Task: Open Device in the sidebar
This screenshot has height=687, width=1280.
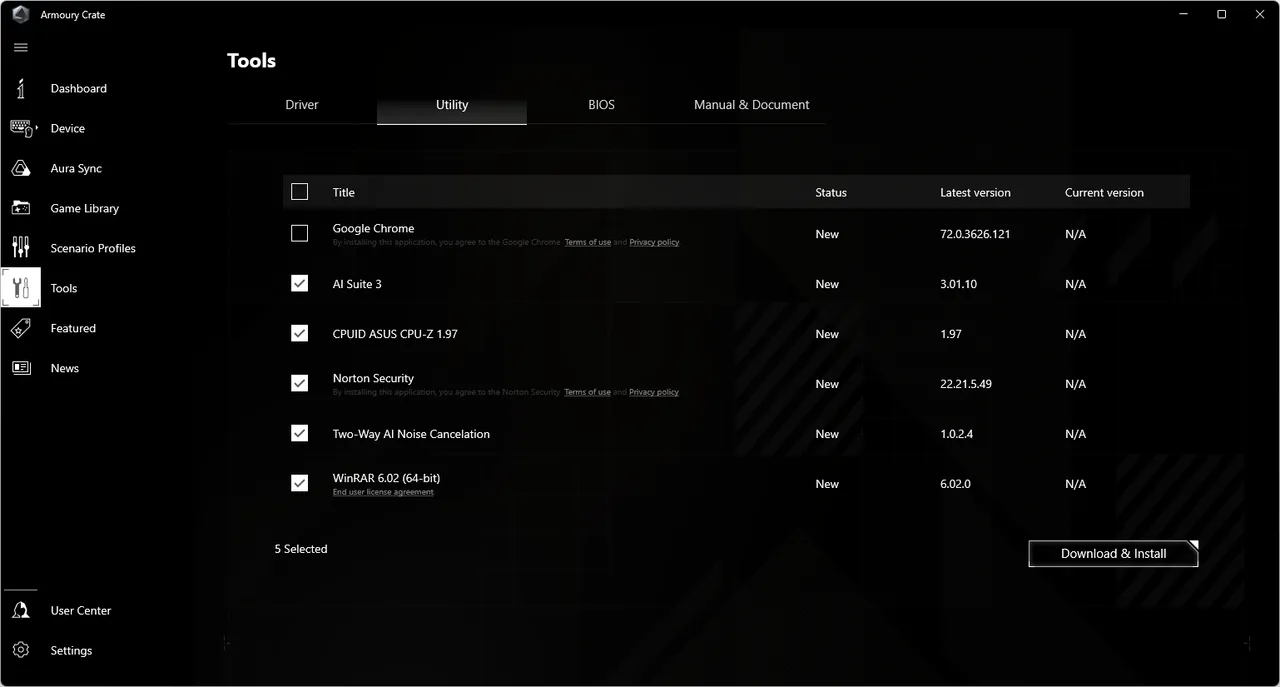Action: coord(68,128)
